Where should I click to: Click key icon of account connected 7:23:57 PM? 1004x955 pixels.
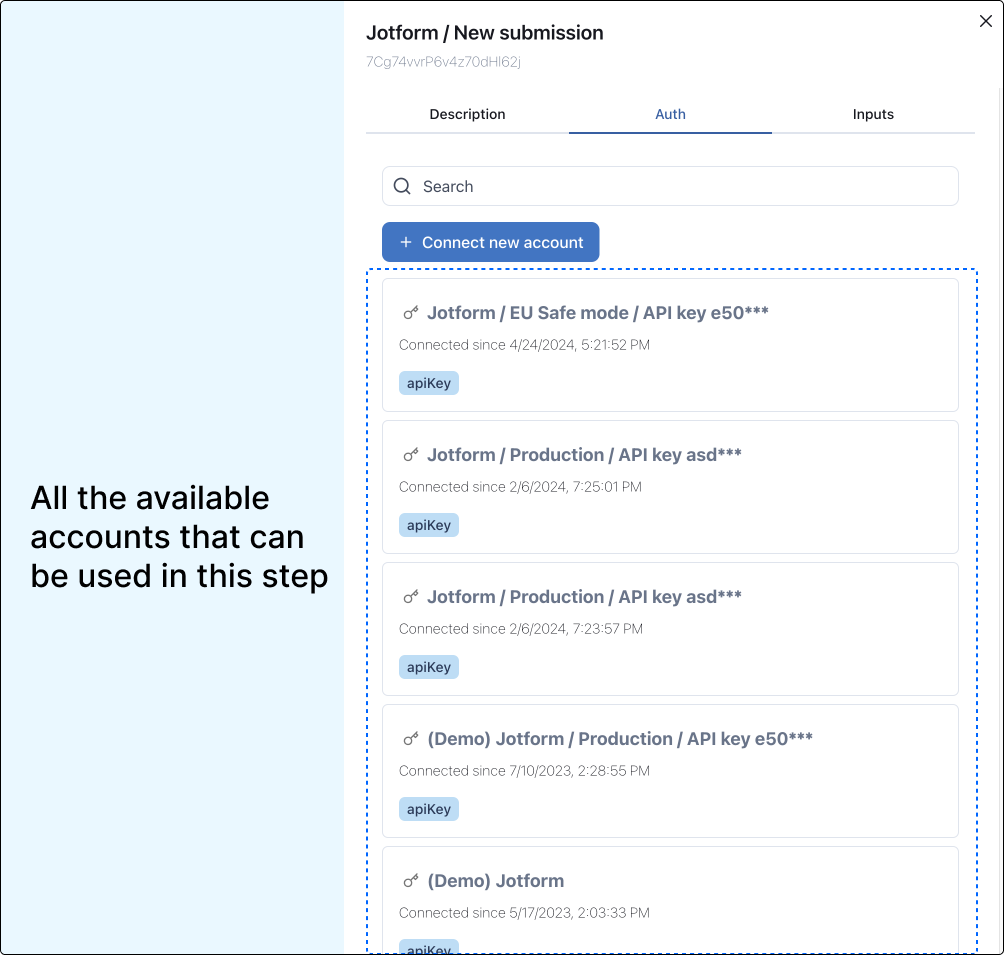pyautogui.click(x=410, y=597)
